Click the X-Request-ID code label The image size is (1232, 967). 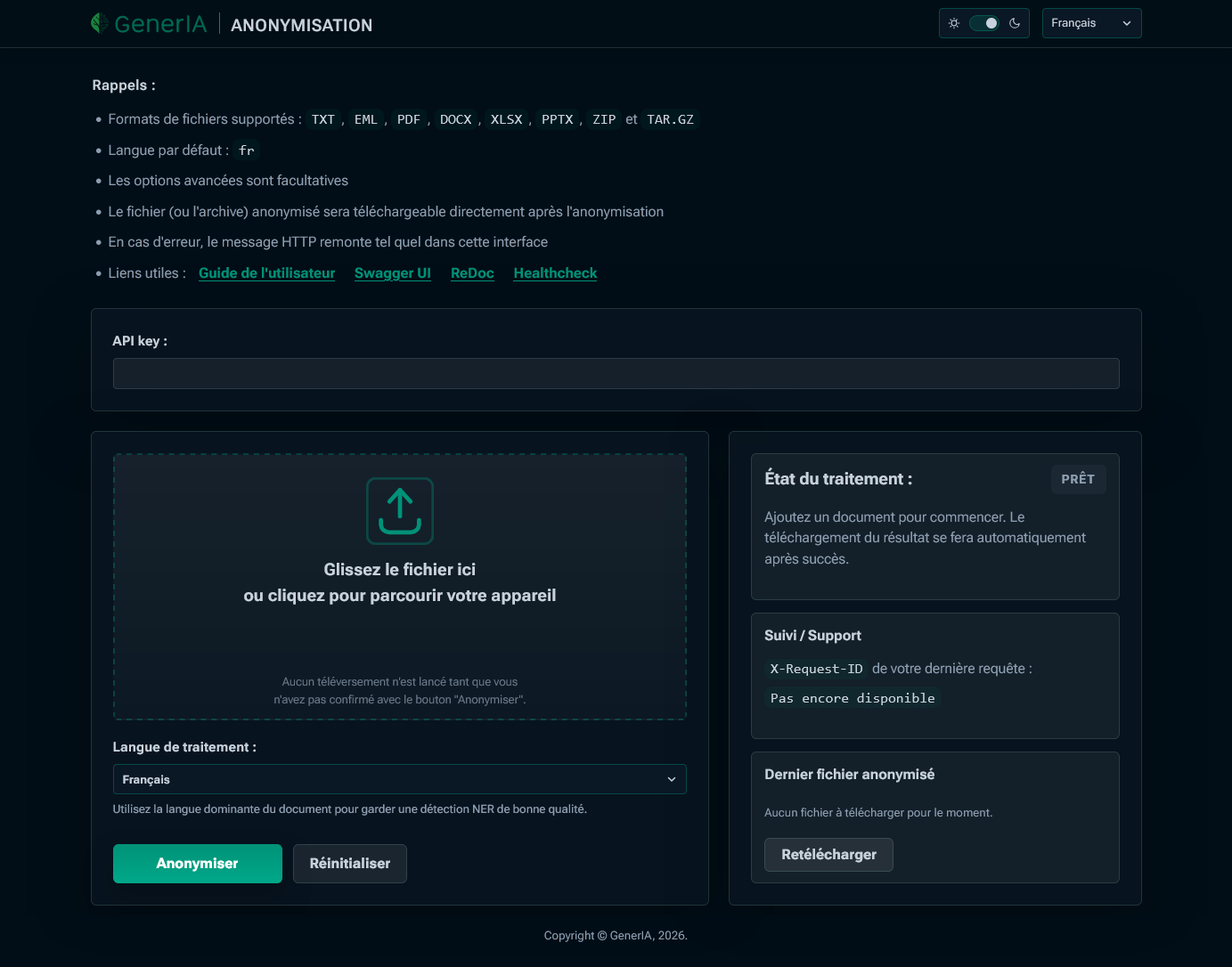(x=816, y=669)
